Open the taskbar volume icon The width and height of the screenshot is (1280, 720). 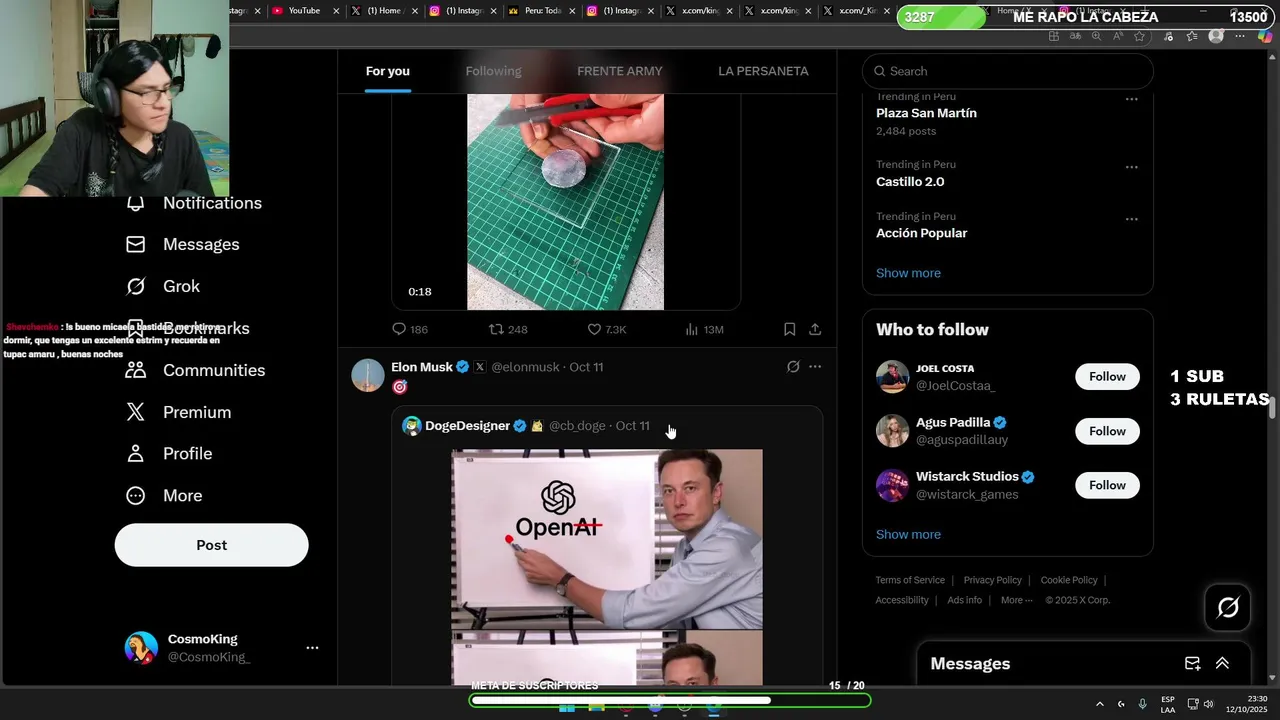coord(1209,704)
